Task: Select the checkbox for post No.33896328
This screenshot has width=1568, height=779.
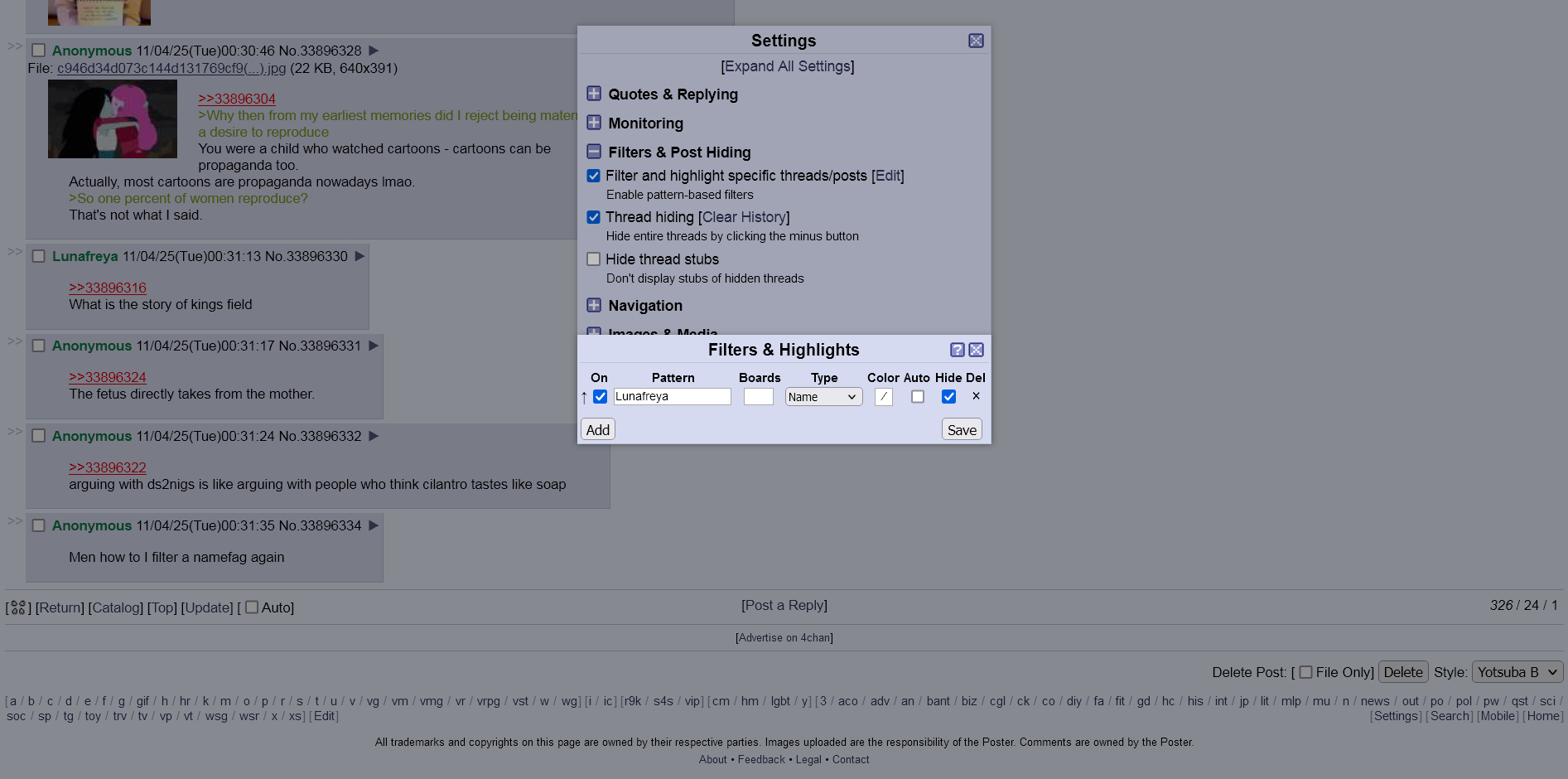Action: coord(38,51)
